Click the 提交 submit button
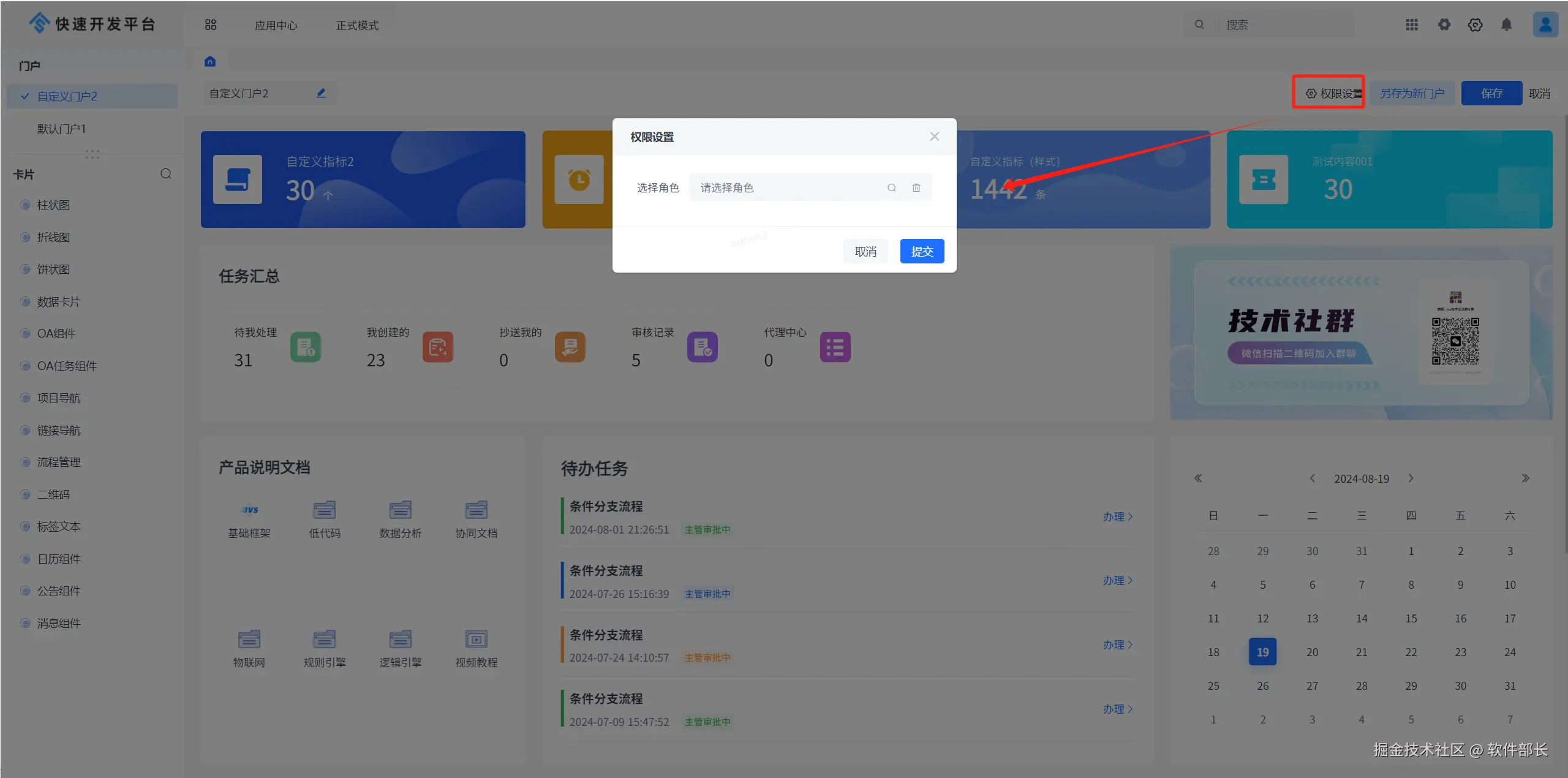The image size is (1568, 778). point(921,251)
